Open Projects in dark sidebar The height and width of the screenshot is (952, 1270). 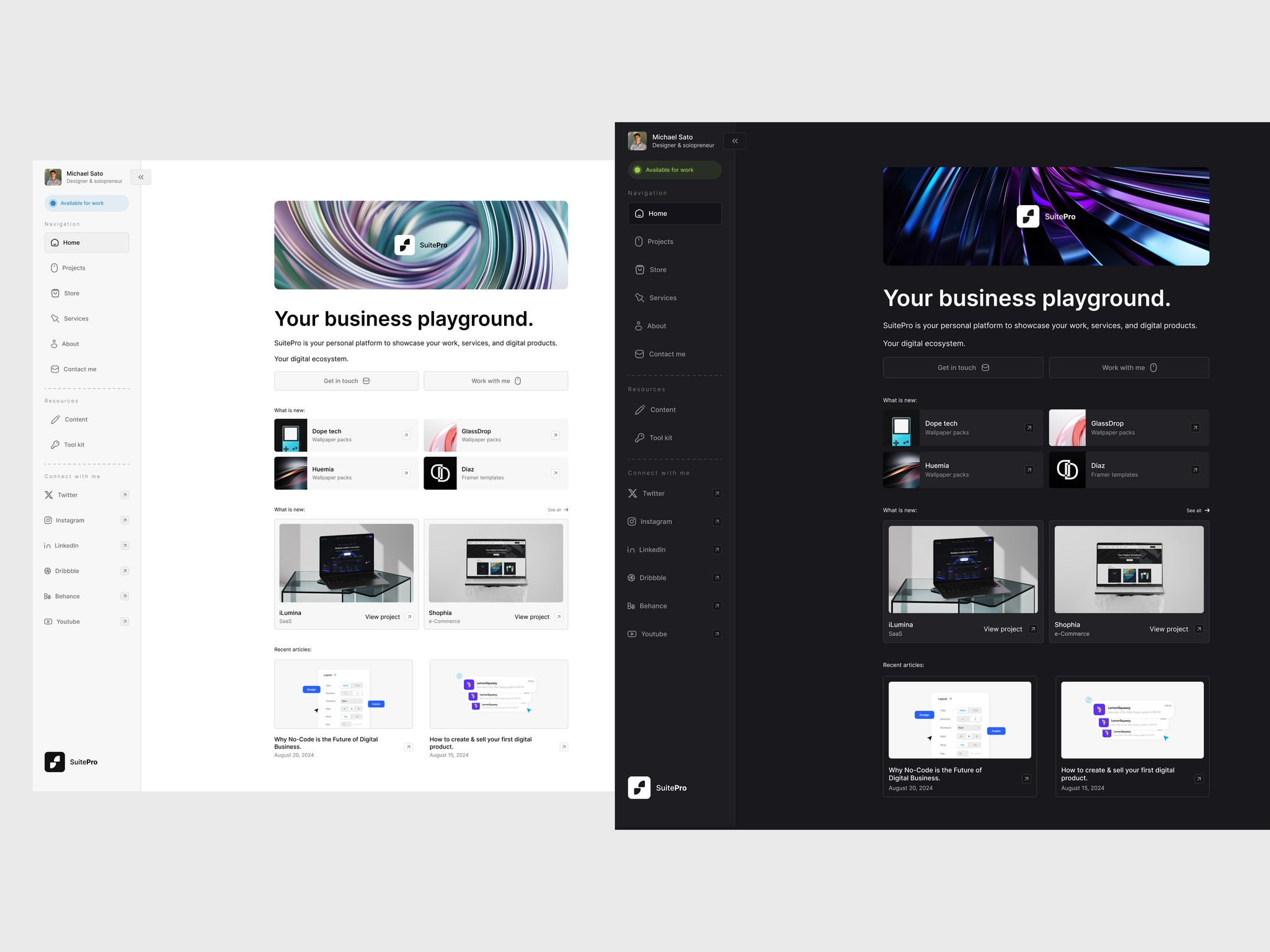point(660,242)
